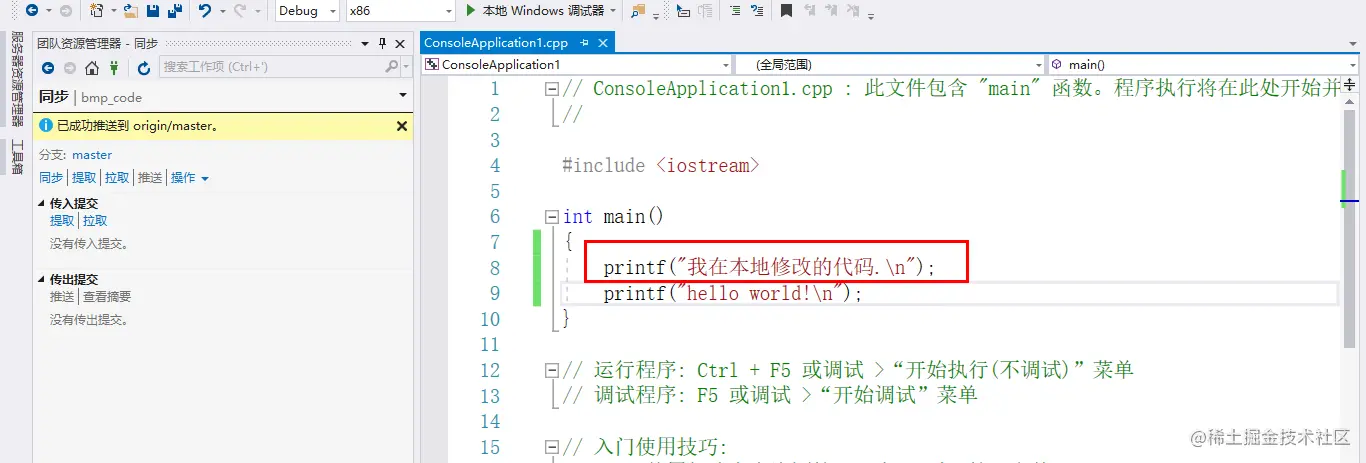Collapse the main function at line 6
Screen dimensions: 1366x463
coord(551,217)
